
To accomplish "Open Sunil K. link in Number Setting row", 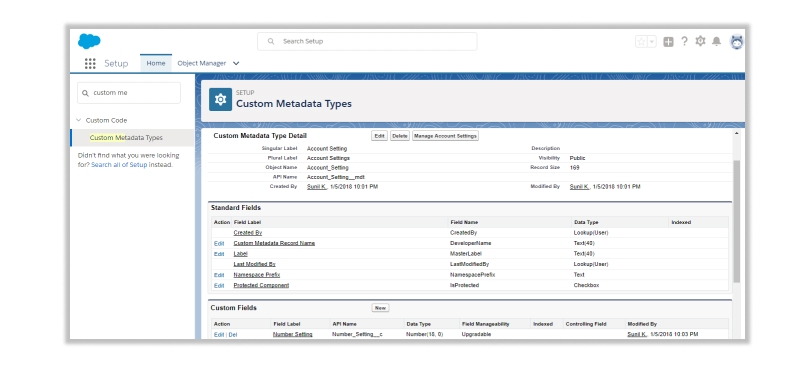I will coord(637,335).
